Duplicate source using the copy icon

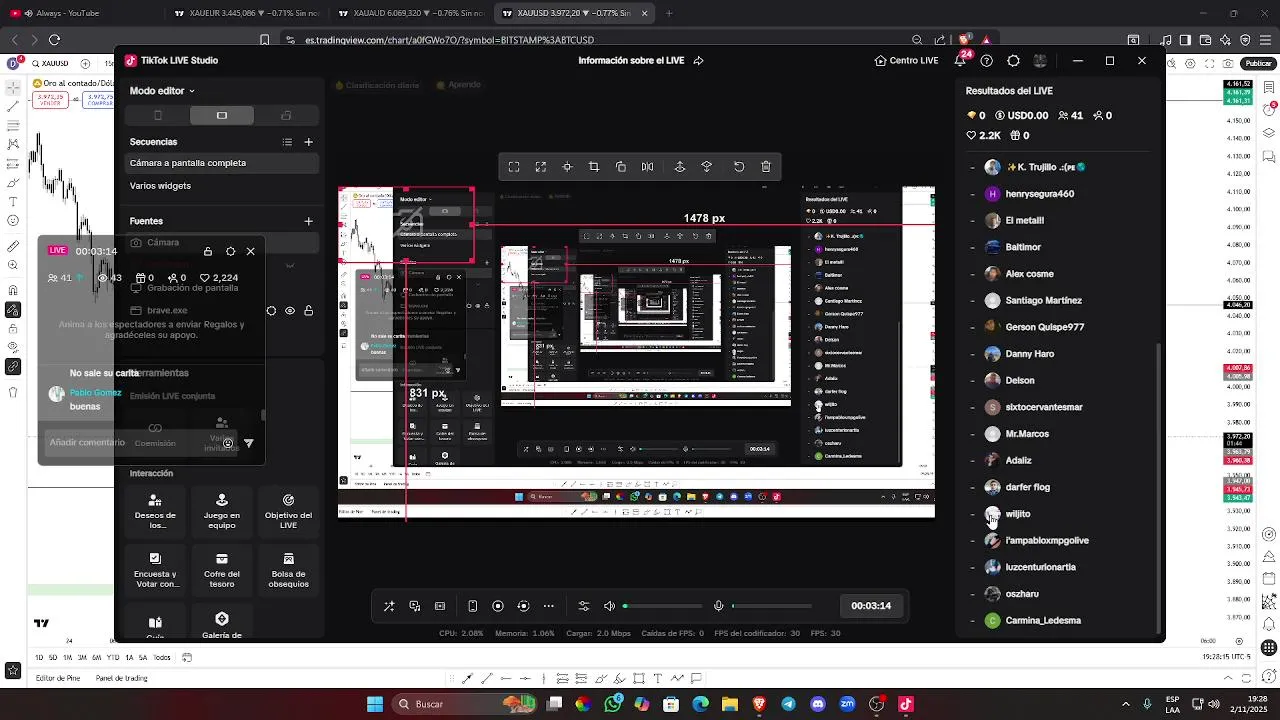coord(621,167)
